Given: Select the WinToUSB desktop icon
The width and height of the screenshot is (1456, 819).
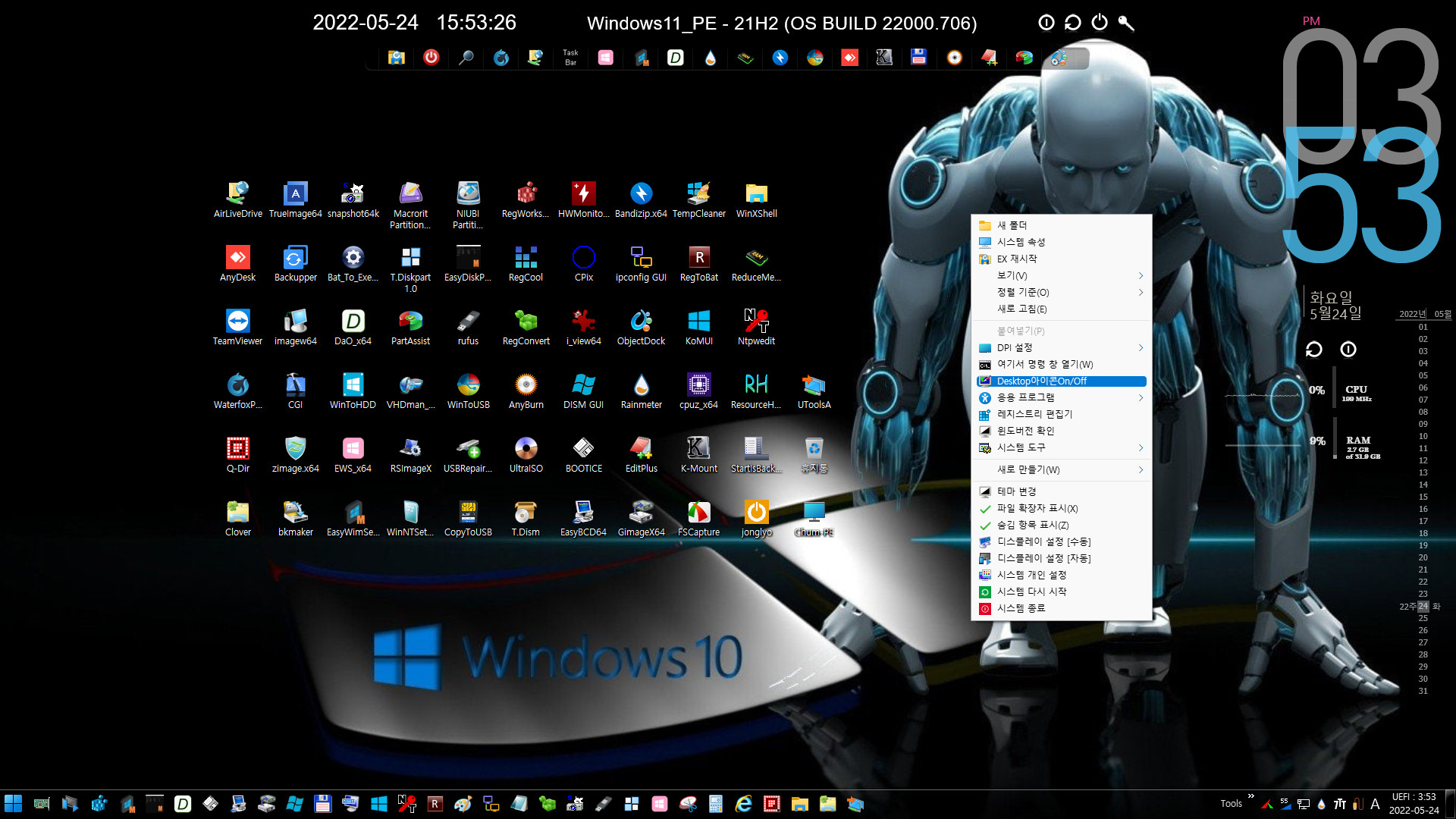Looking at the screenshot, I should 468,391.
